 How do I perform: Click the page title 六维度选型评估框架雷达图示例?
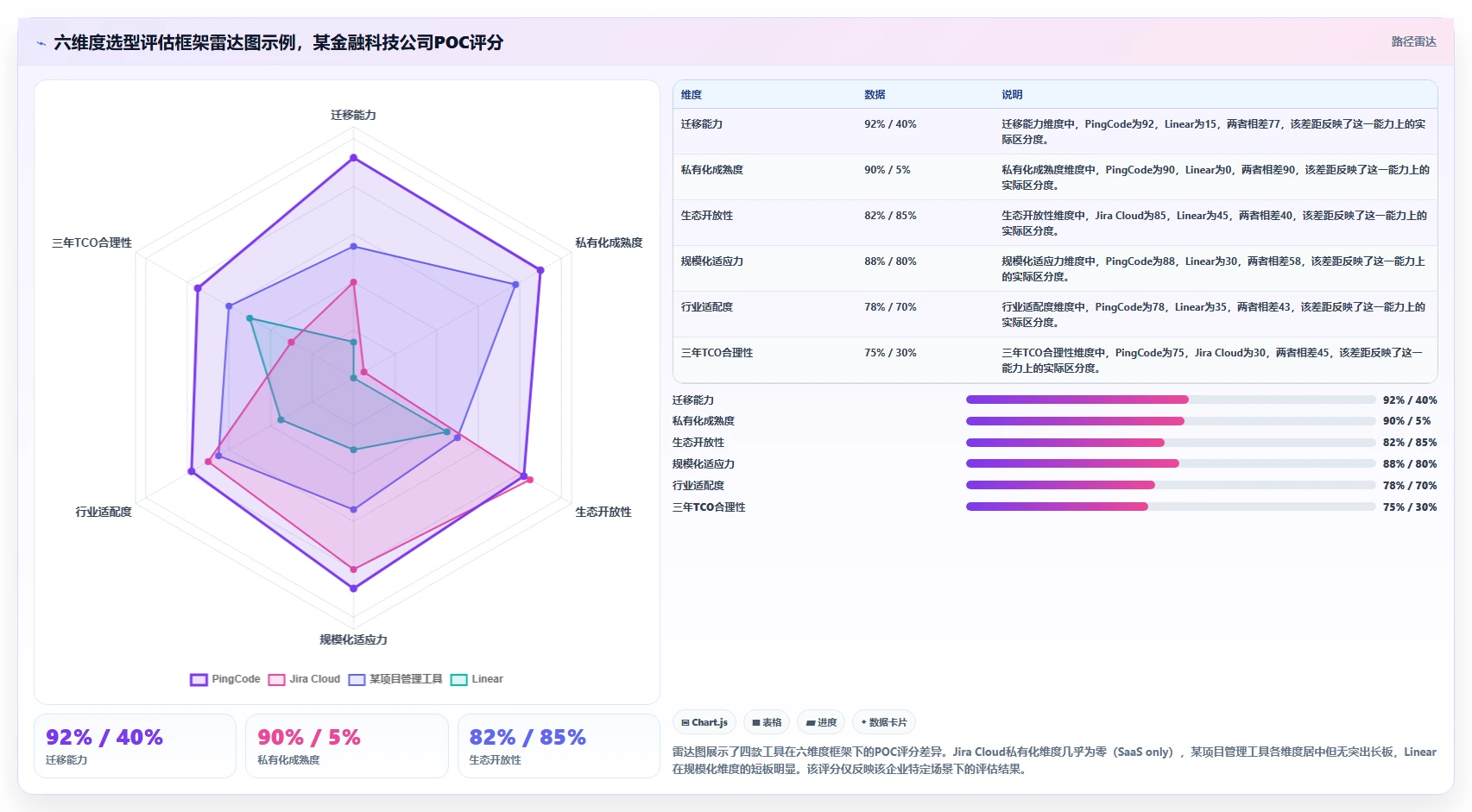click(278, 42)
